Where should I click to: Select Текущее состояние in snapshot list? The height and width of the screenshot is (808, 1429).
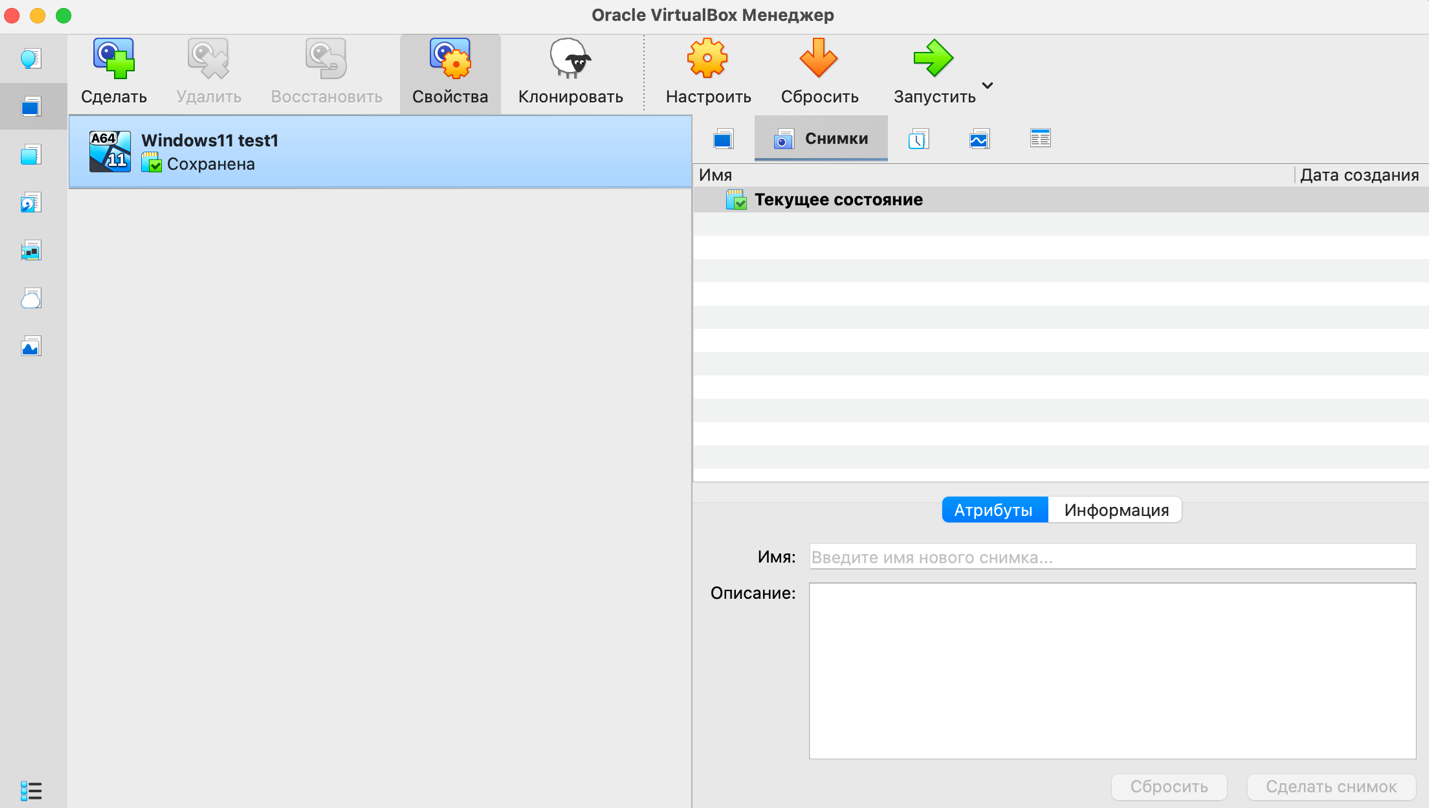pyautogui.click(x=838, y=200)
